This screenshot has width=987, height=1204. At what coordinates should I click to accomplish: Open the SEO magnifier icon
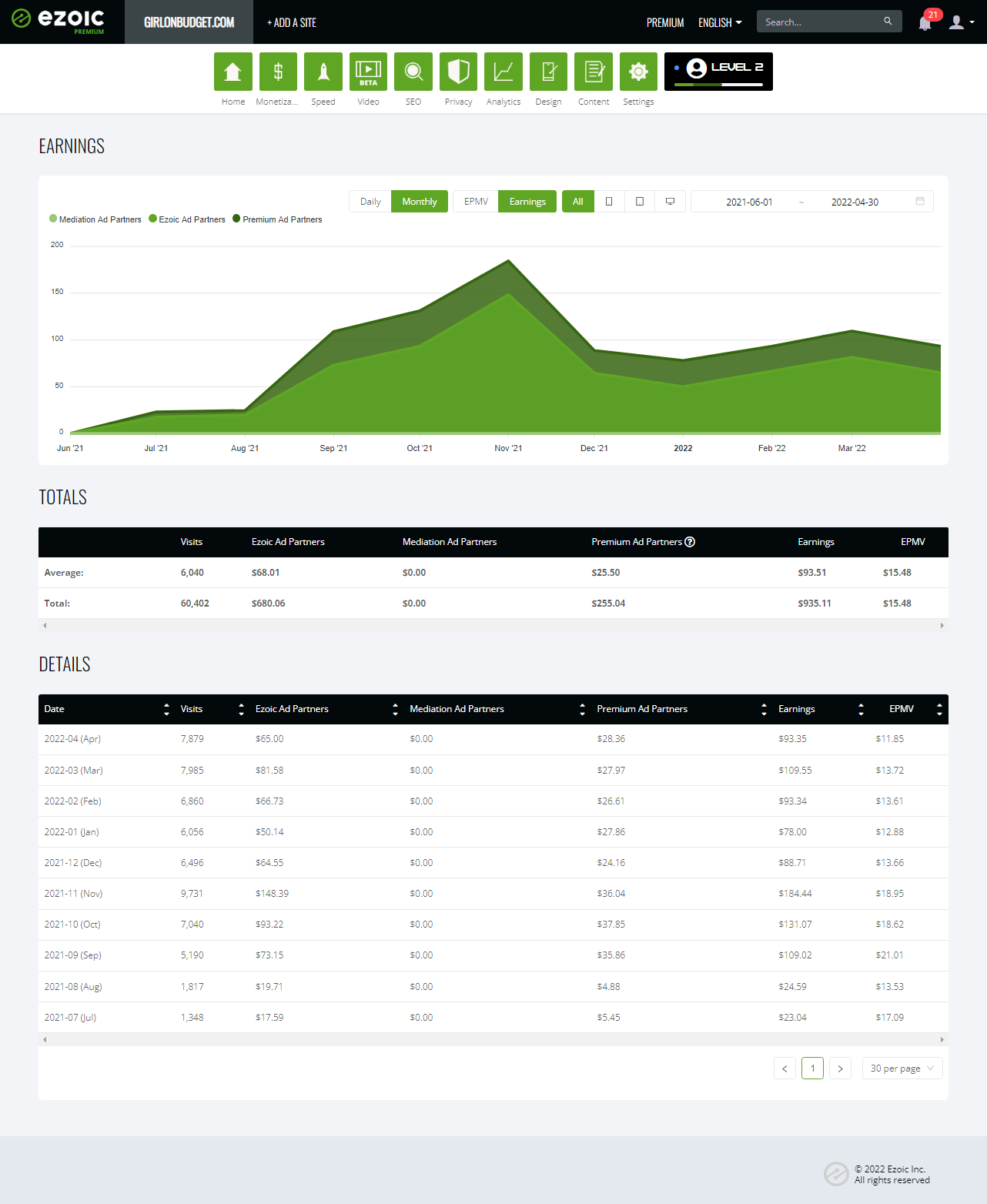coord(413,72)
